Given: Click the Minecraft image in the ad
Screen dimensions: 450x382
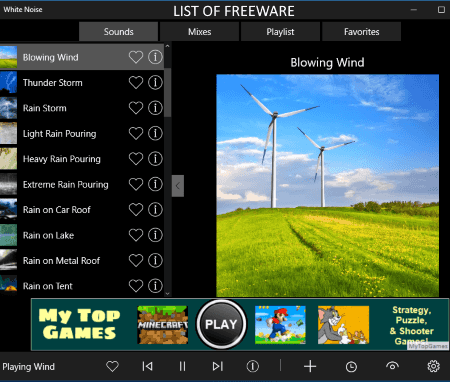Looking at the screenshot, I should (163, 325).
